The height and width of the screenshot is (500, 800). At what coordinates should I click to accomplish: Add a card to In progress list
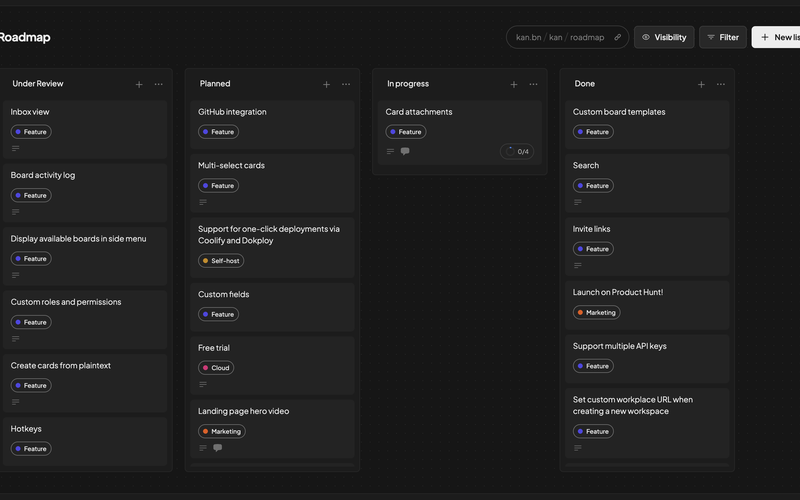514,84
